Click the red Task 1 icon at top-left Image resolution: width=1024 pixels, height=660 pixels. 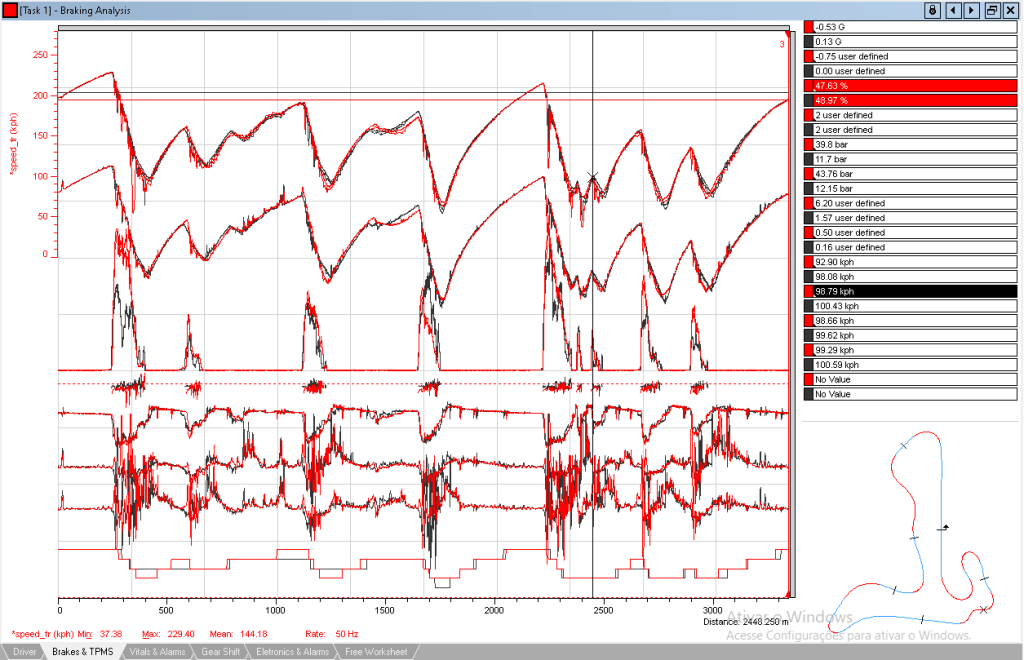pyautogui.click(x=9, y=10)
